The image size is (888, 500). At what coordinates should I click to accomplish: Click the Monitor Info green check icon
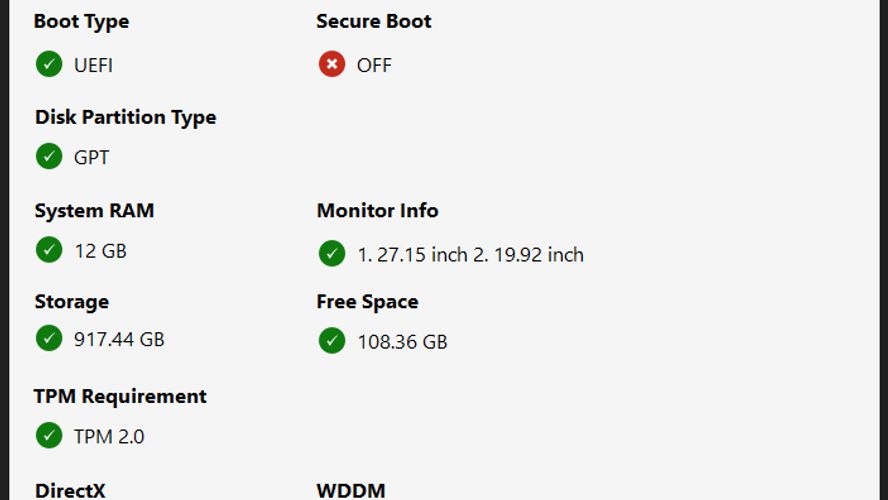pos(332,254)
